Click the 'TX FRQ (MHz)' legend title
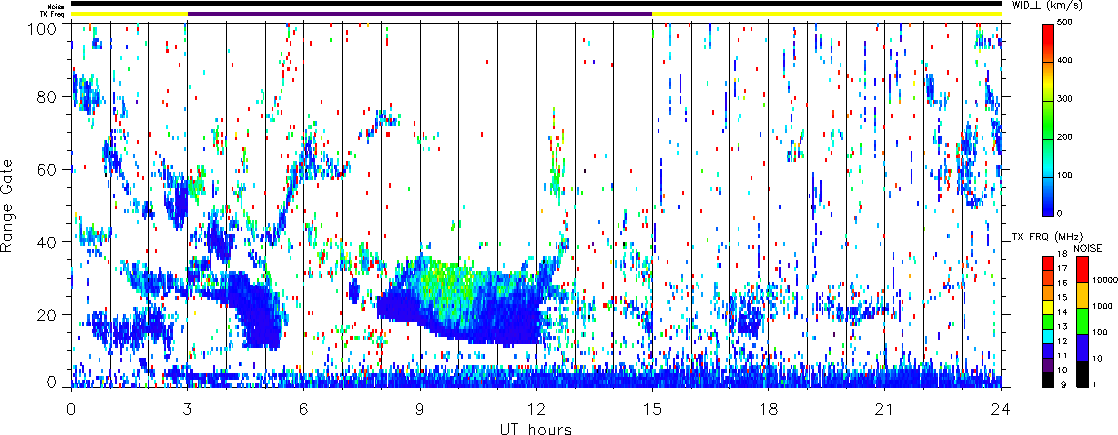The height and width of the screenshot is (435, 1118). pos(1047,237)
